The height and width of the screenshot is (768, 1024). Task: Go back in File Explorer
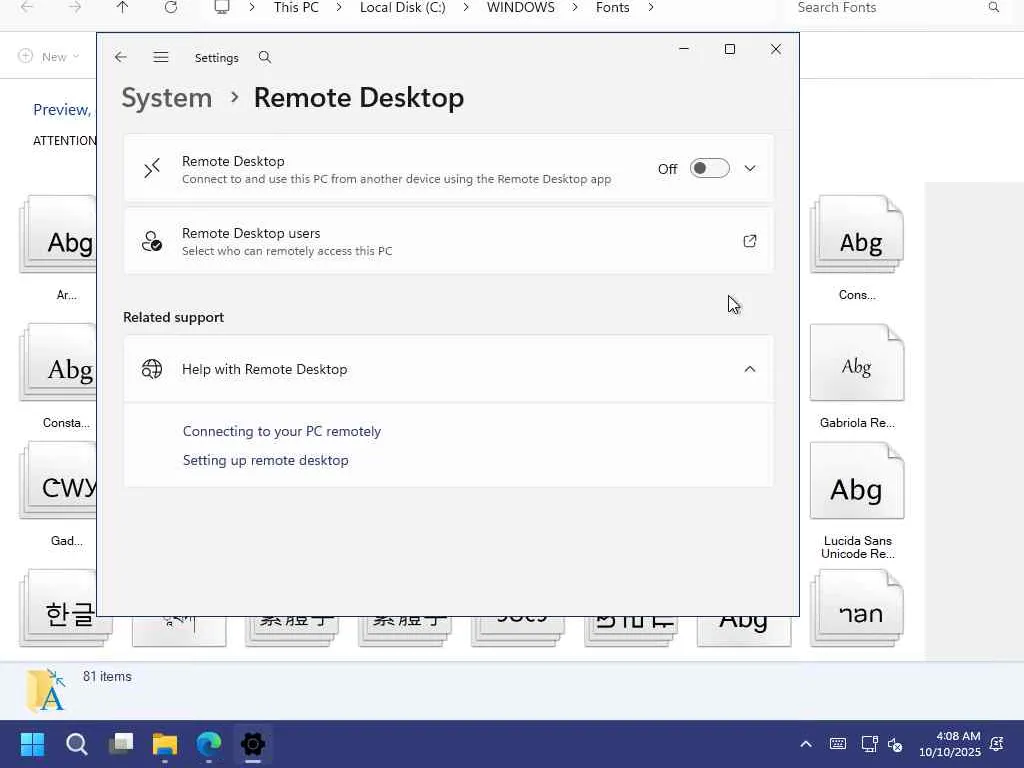(27, 7)
